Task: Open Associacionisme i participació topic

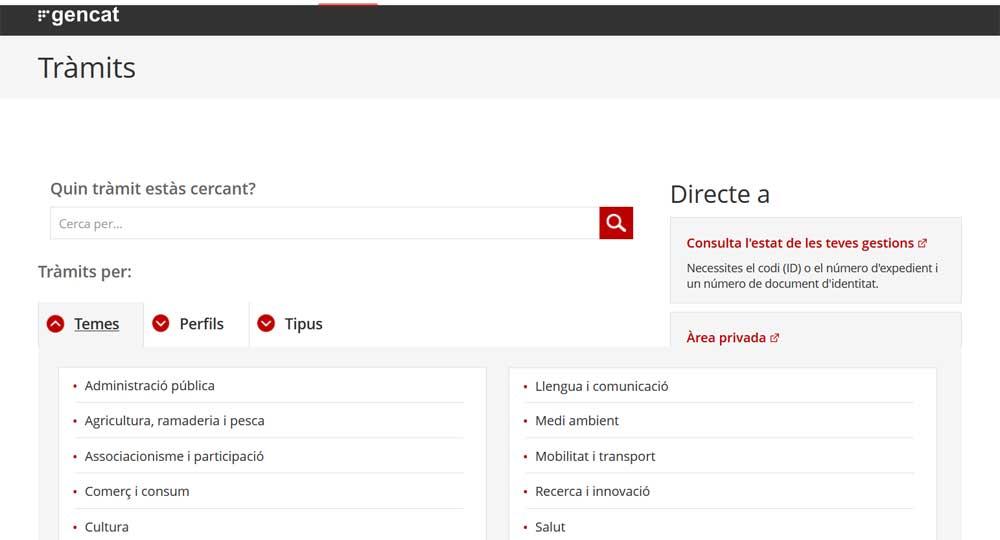Action: coord(174,456)
